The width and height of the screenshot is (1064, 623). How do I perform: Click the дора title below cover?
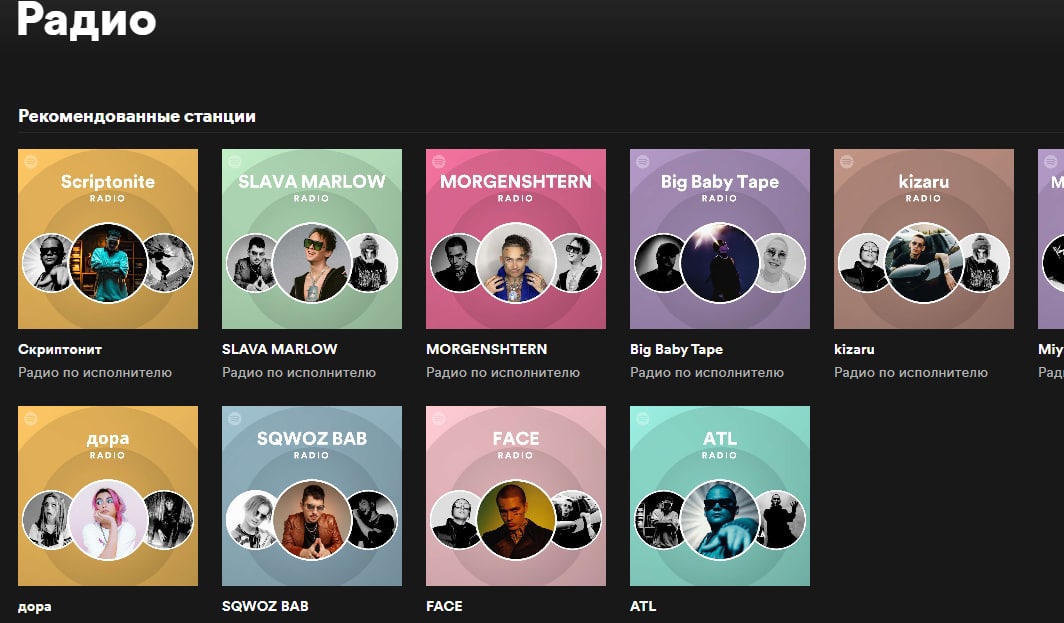[x=35, y=607]
